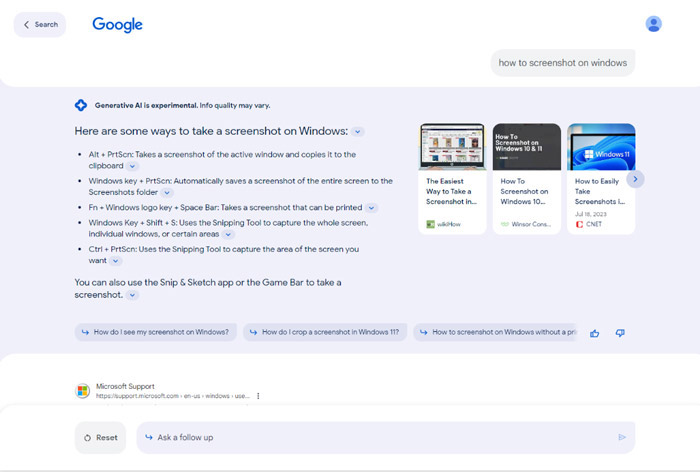This screenshot has width=700, height=472.
Task: Click the wikiHow source icon
Action: pos(430,224)
